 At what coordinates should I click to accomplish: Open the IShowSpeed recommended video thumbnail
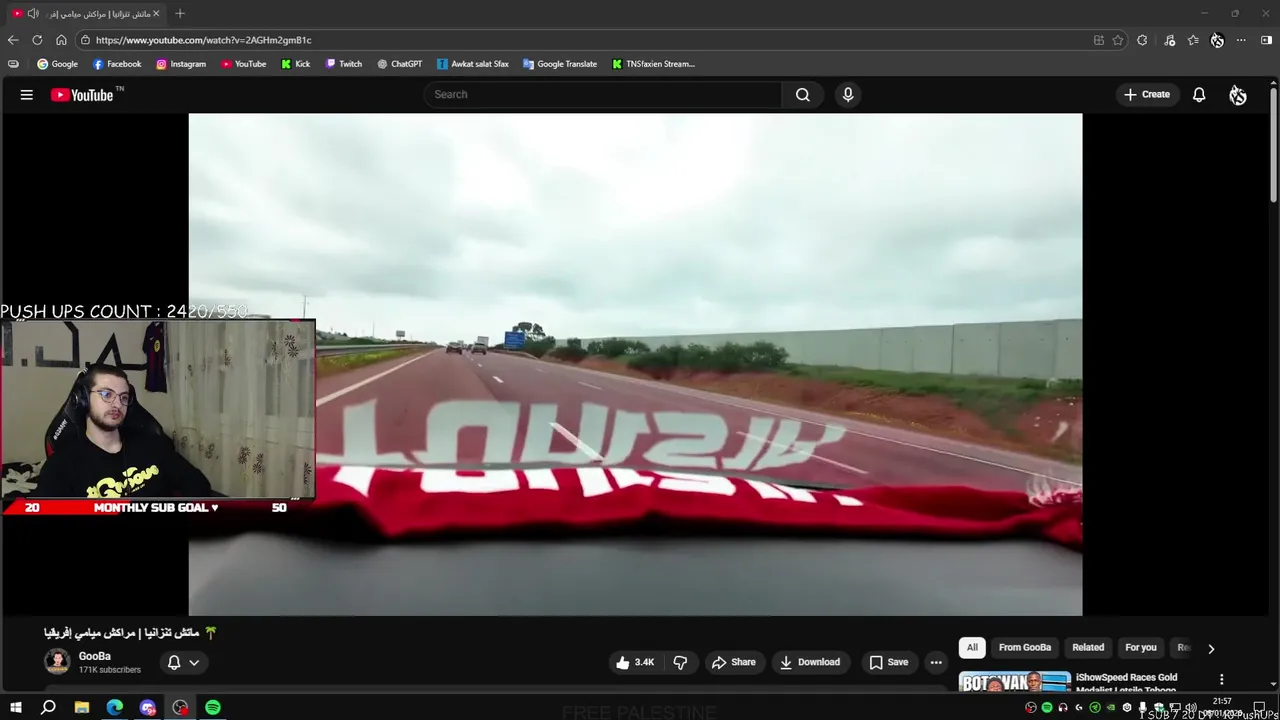(x=1014, y=682)
